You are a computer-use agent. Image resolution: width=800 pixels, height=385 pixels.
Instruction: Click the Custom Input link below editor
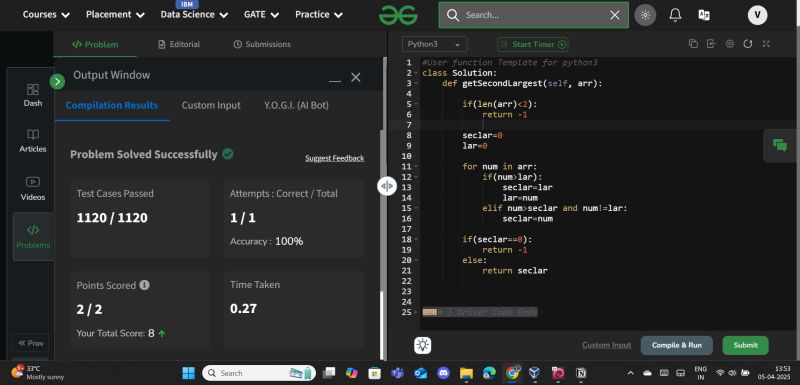[x=606, y=345]
